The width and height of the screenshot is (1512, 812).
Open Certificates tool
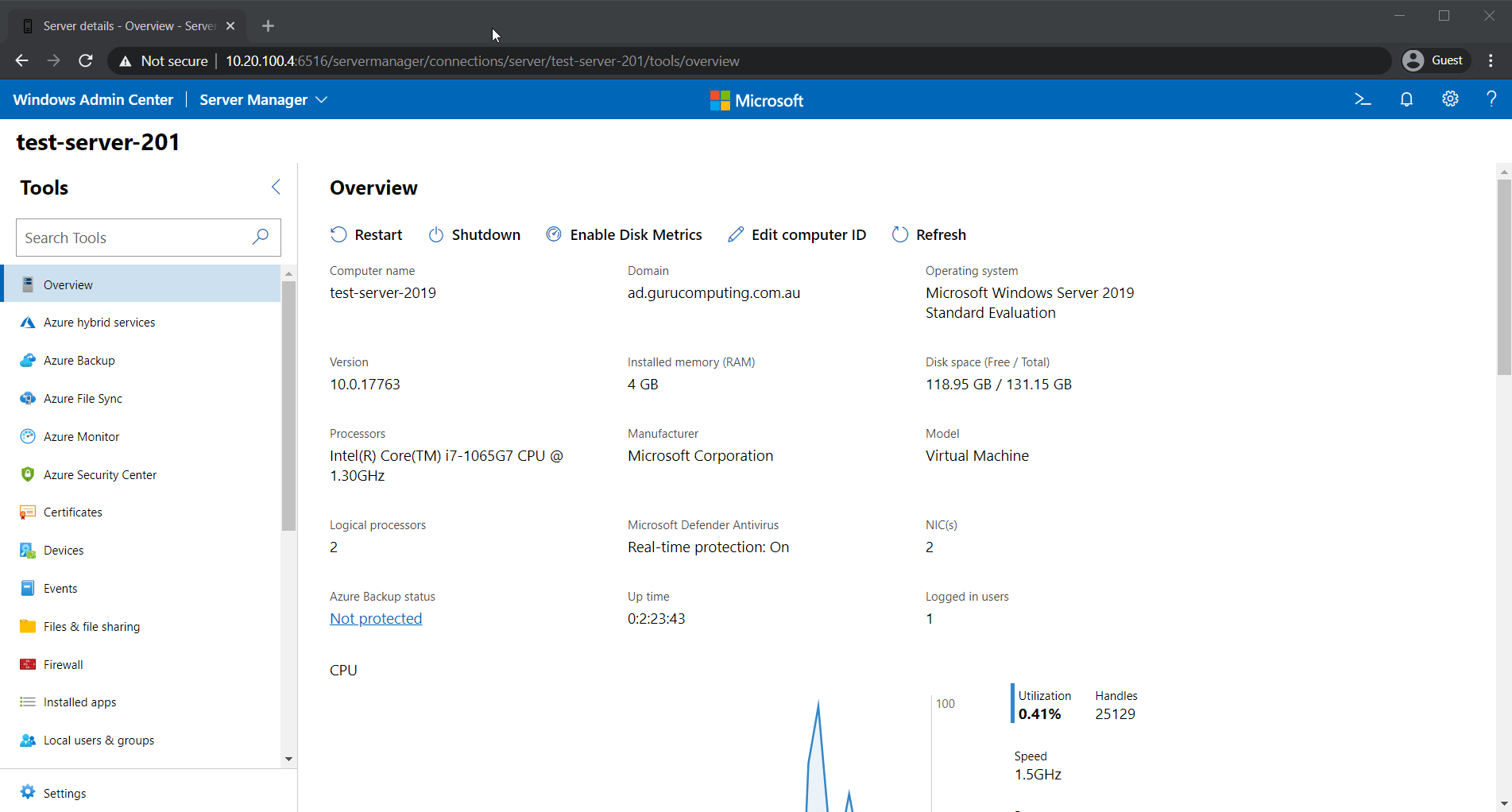coord(73,512)
